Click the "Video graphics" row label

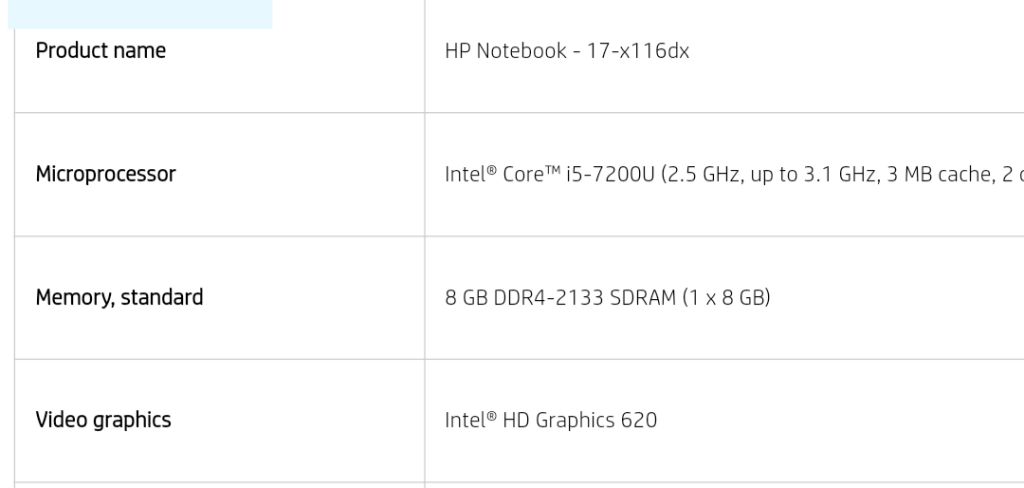(103, 420)
